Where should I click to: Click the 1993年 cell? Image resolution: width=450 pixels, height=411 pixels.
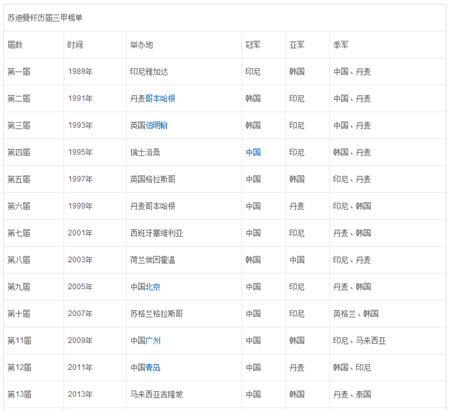(80, 126)
